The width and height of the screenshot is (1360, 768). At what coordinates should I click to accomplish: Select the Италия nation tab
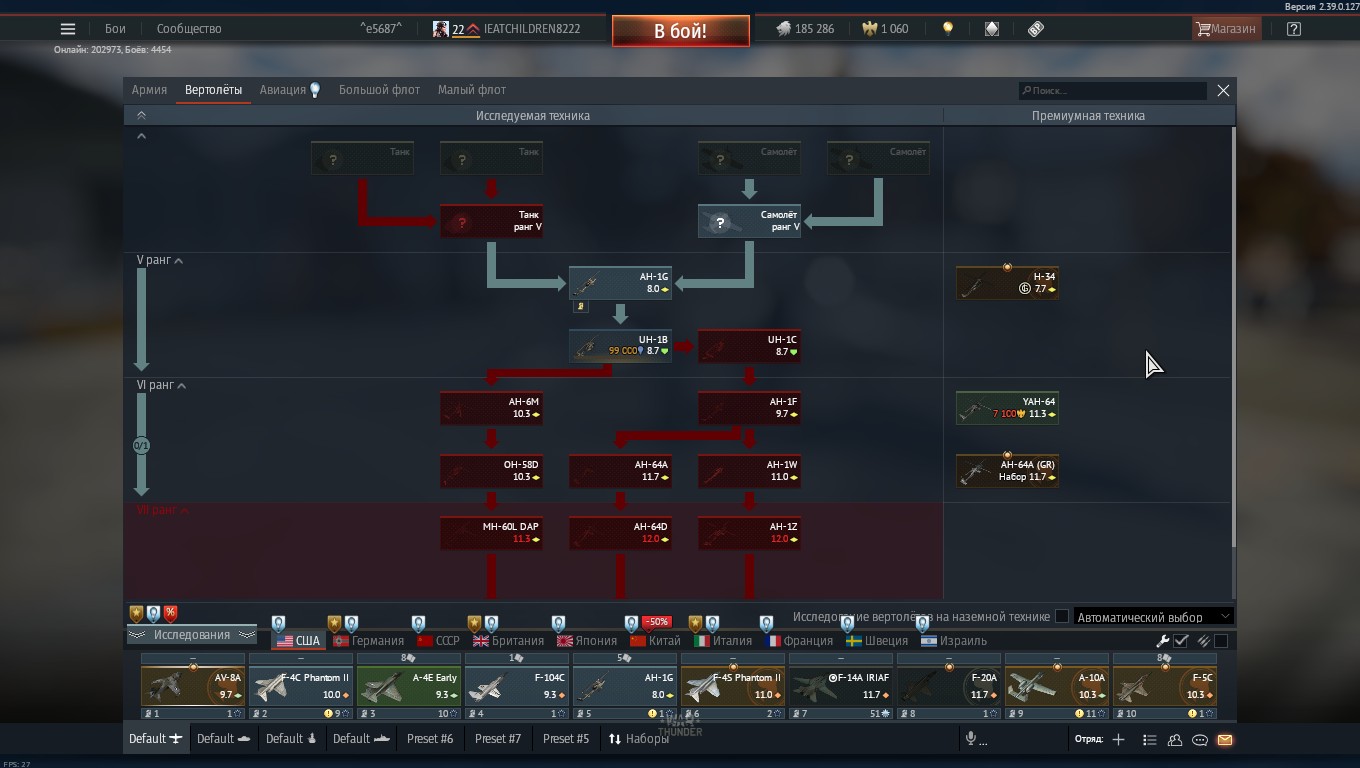[723, 641]
